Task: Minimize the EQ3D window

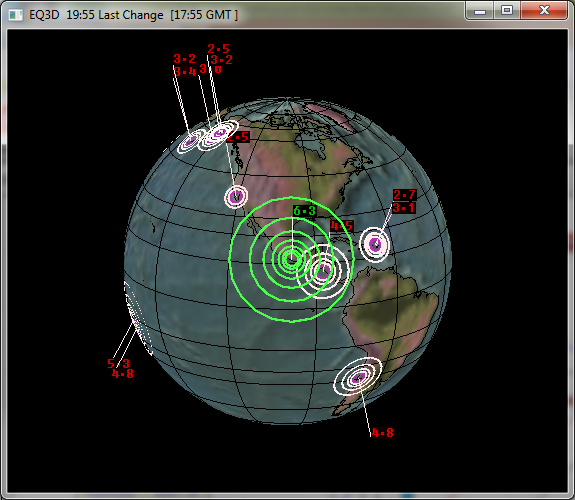Action: coord(480,11)
